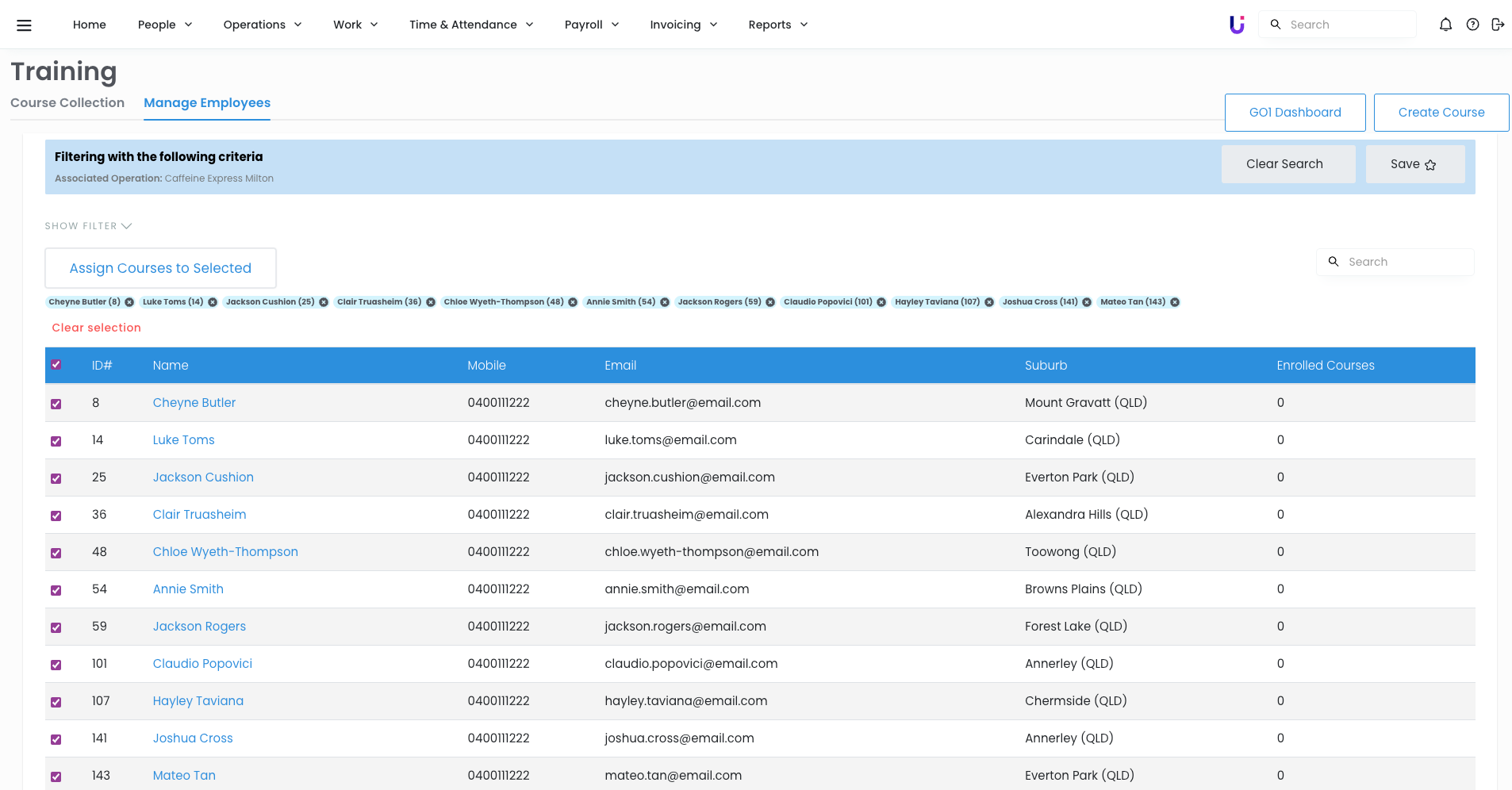Click the purple U brand logo

(x=1237, y=25)
